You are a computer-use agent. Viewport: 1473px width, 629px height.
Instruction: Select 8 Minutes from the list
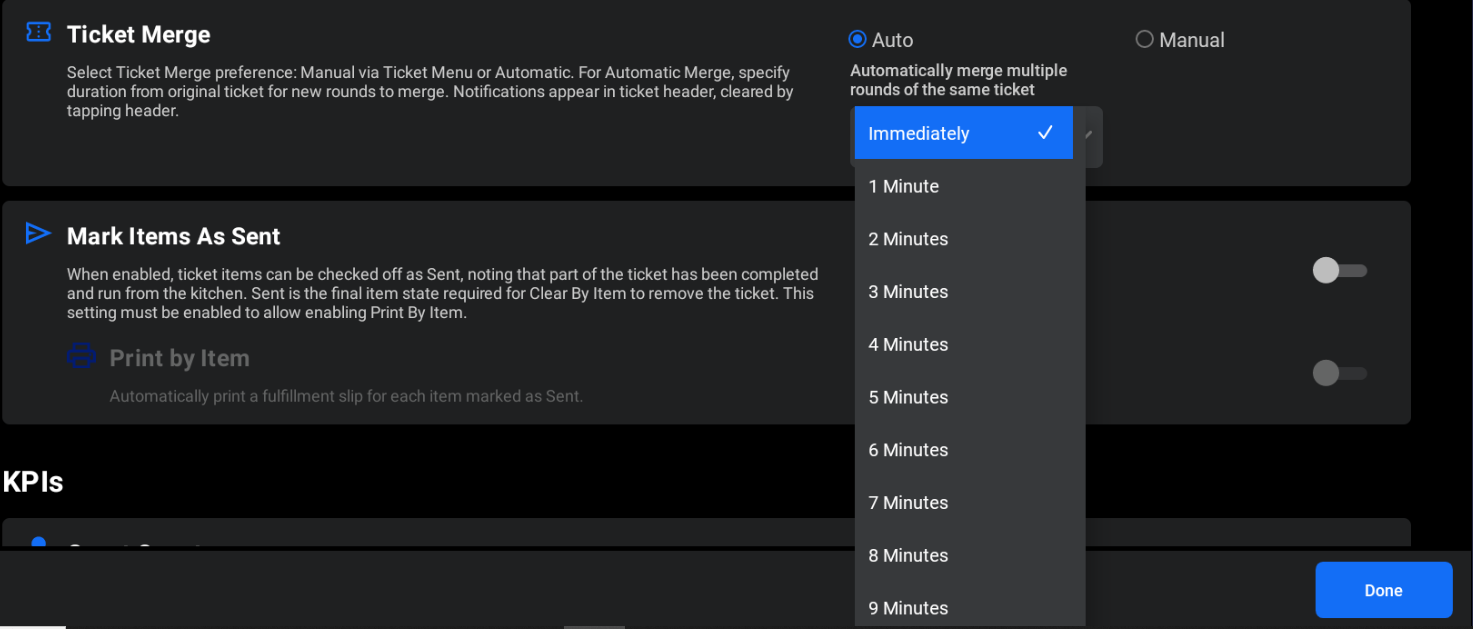click(x=908, y=556)
